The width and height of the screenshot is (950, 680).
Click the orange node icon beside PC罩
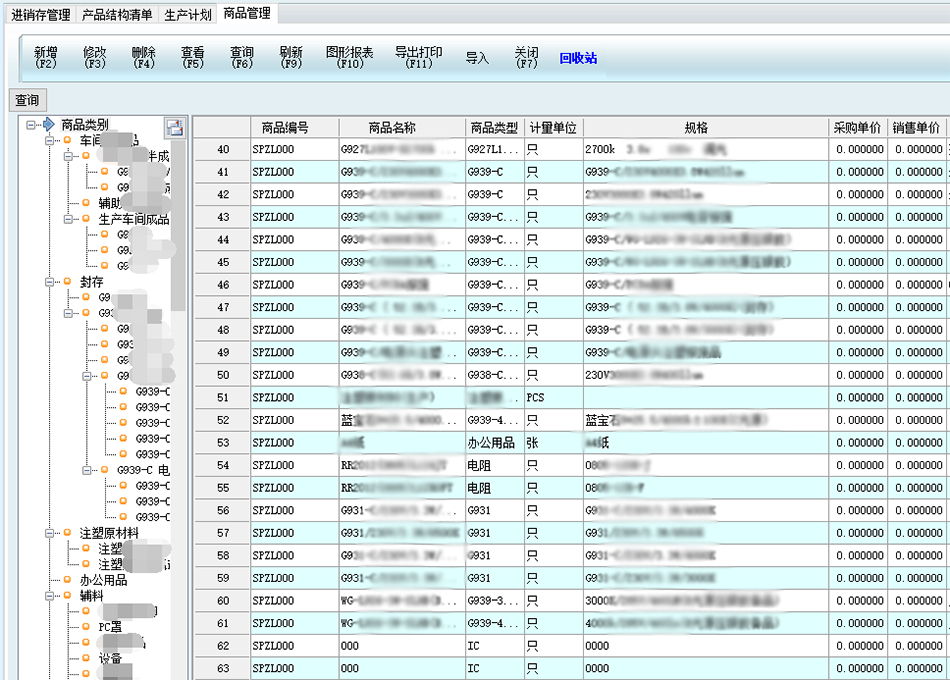(86, 626)
